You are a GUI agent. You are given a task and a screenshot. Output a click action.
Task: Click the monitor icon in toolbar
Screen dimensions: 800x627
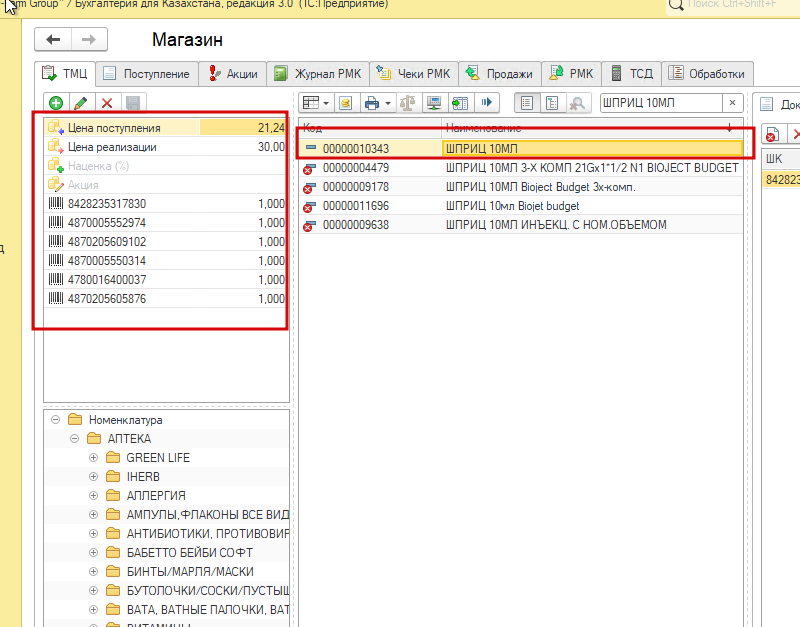coord(434,103)
